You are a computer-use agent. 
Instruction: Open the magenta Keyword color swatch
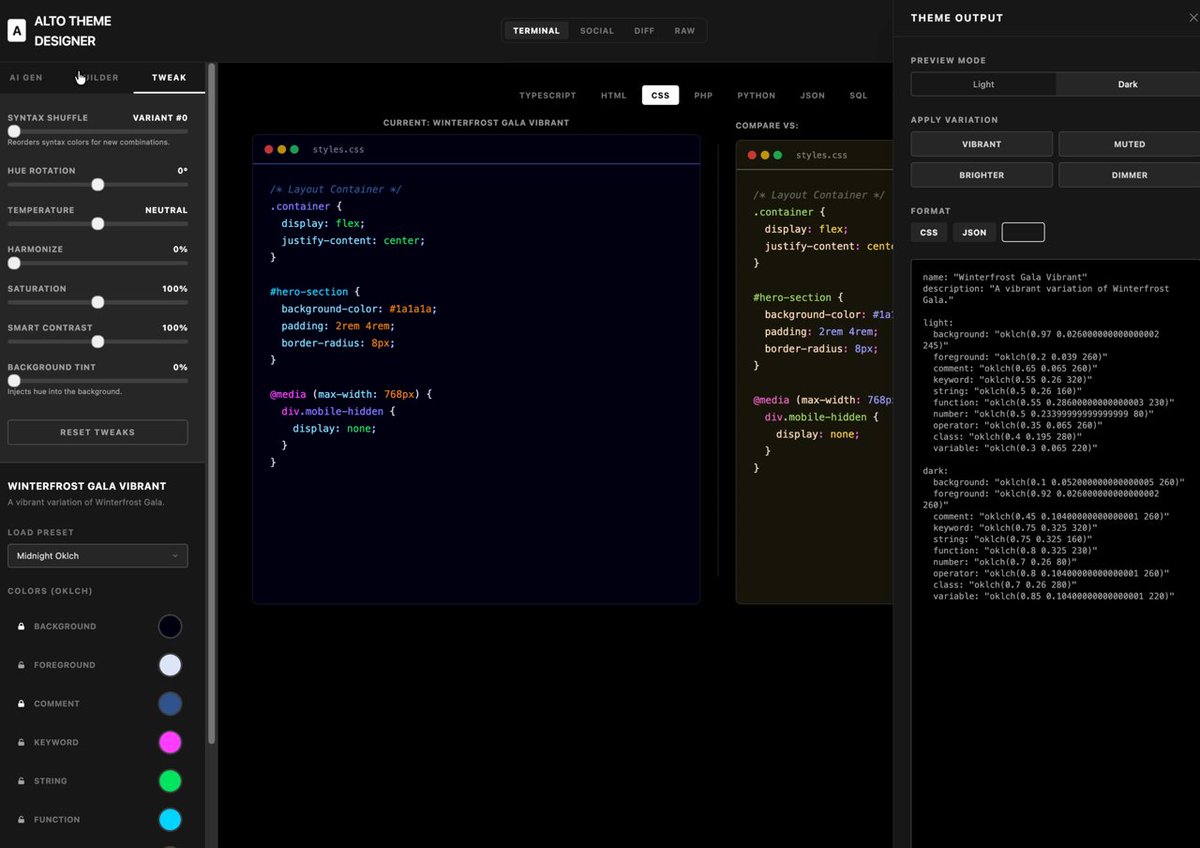click(x=170, y=742)
